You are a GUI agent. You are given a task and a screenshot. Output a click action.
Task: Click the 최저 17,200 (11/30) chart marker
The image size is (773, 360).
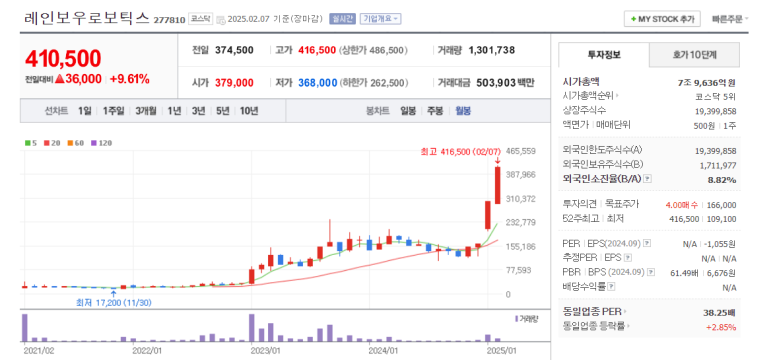coord(113,302)
